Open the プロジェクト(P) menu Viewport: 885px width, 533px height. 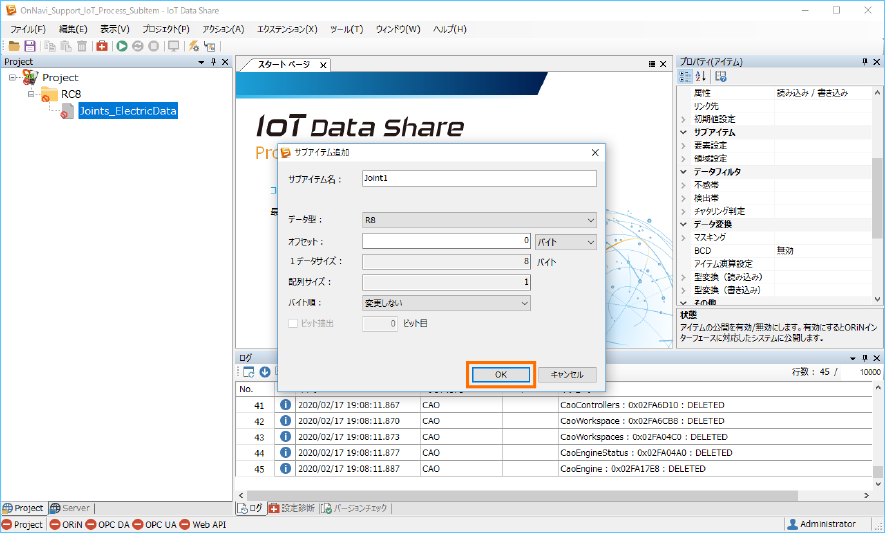[x=166, y=29]
